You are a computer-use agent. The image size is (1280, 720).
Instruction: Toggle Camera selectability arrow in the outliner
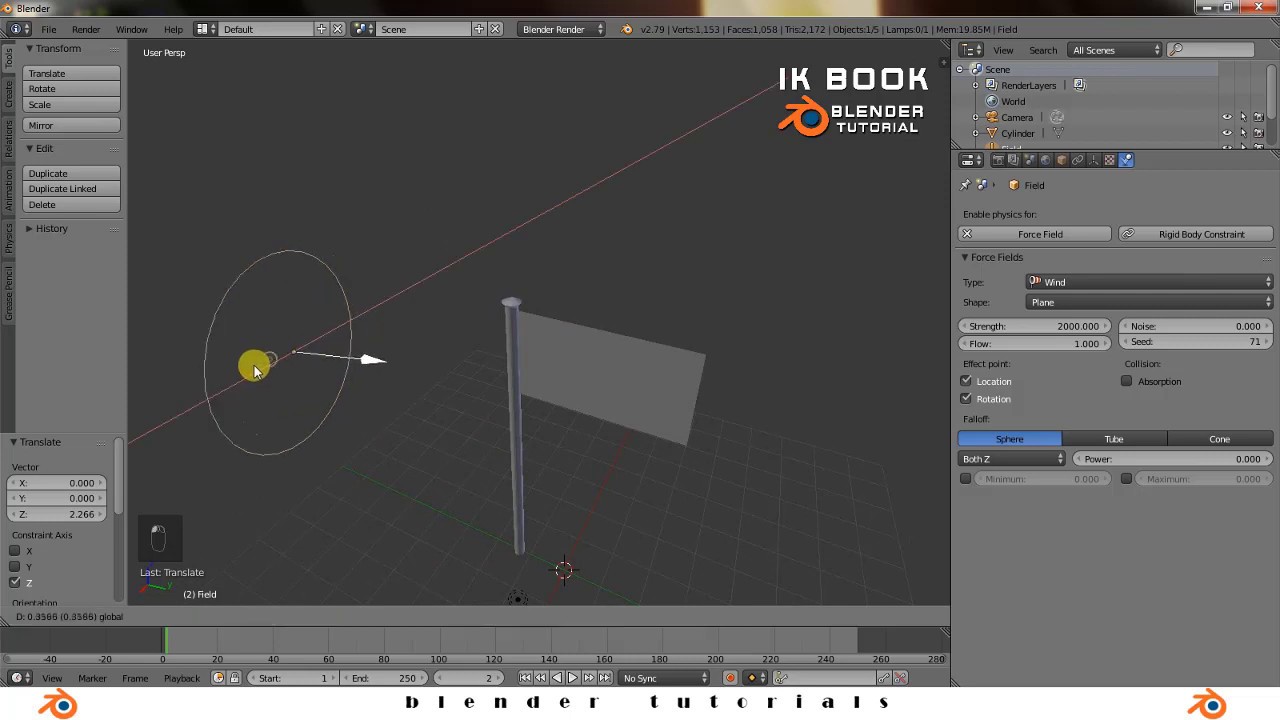1243,117
